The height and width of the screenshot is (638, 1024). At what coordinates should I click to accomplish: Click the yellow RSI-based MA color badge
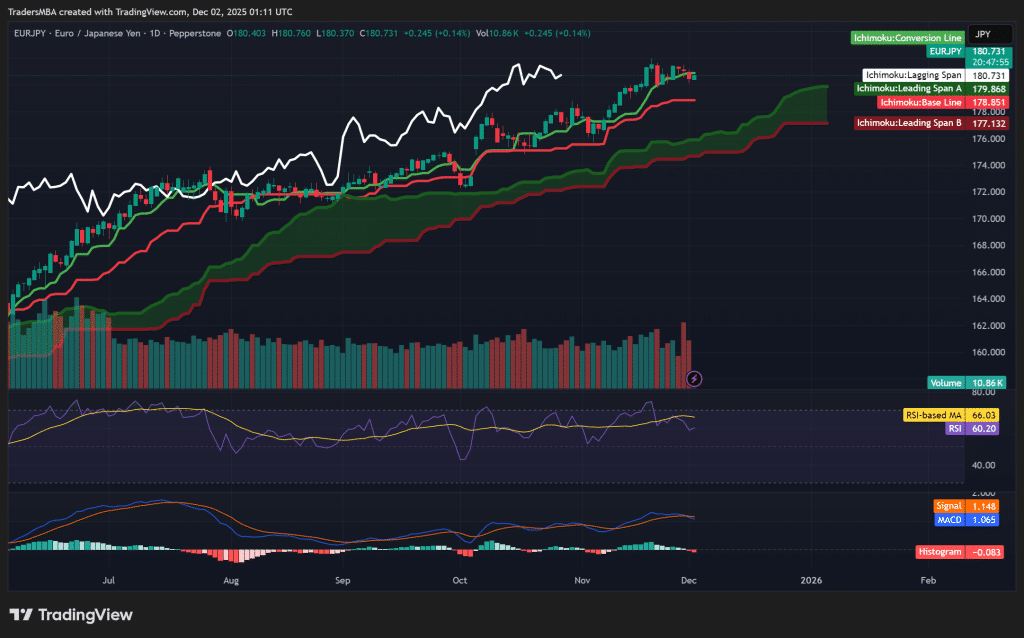click(x=984, y=413)
